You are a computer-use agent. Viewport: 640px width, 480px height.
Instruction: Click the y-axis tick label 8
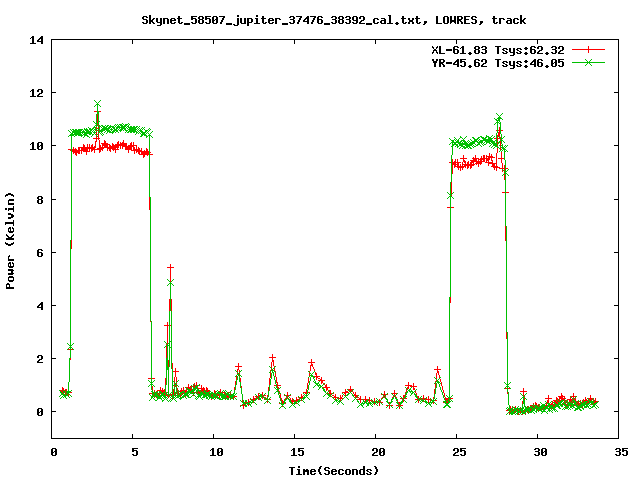coord(40,200)
